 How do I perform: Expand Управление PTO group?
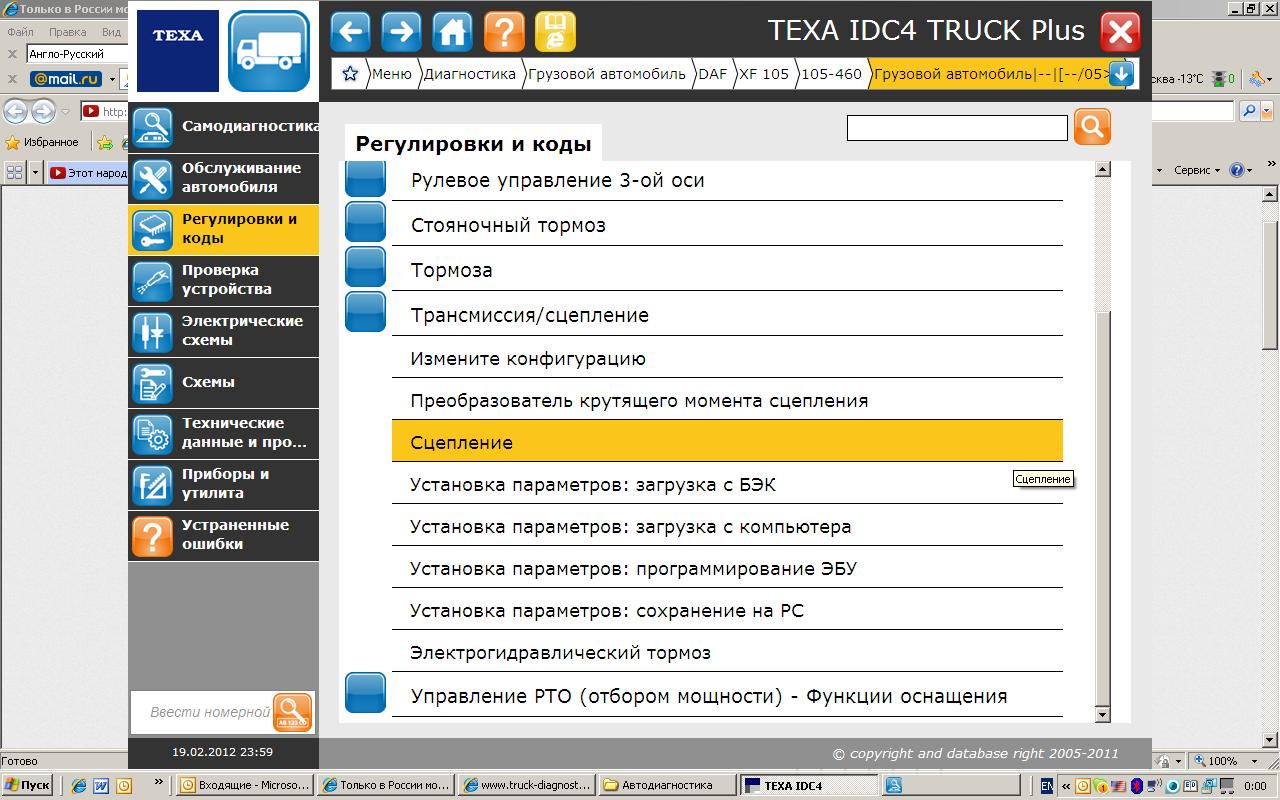(365, 693)
